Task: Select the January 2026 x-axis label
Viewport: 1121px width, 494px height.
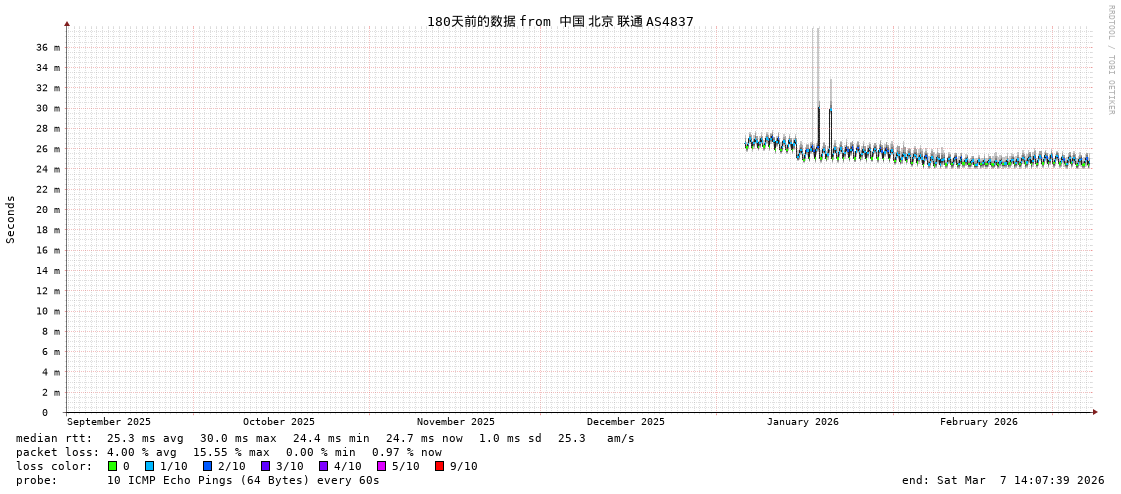Action: pyautogui.click(x=802, y=422)
